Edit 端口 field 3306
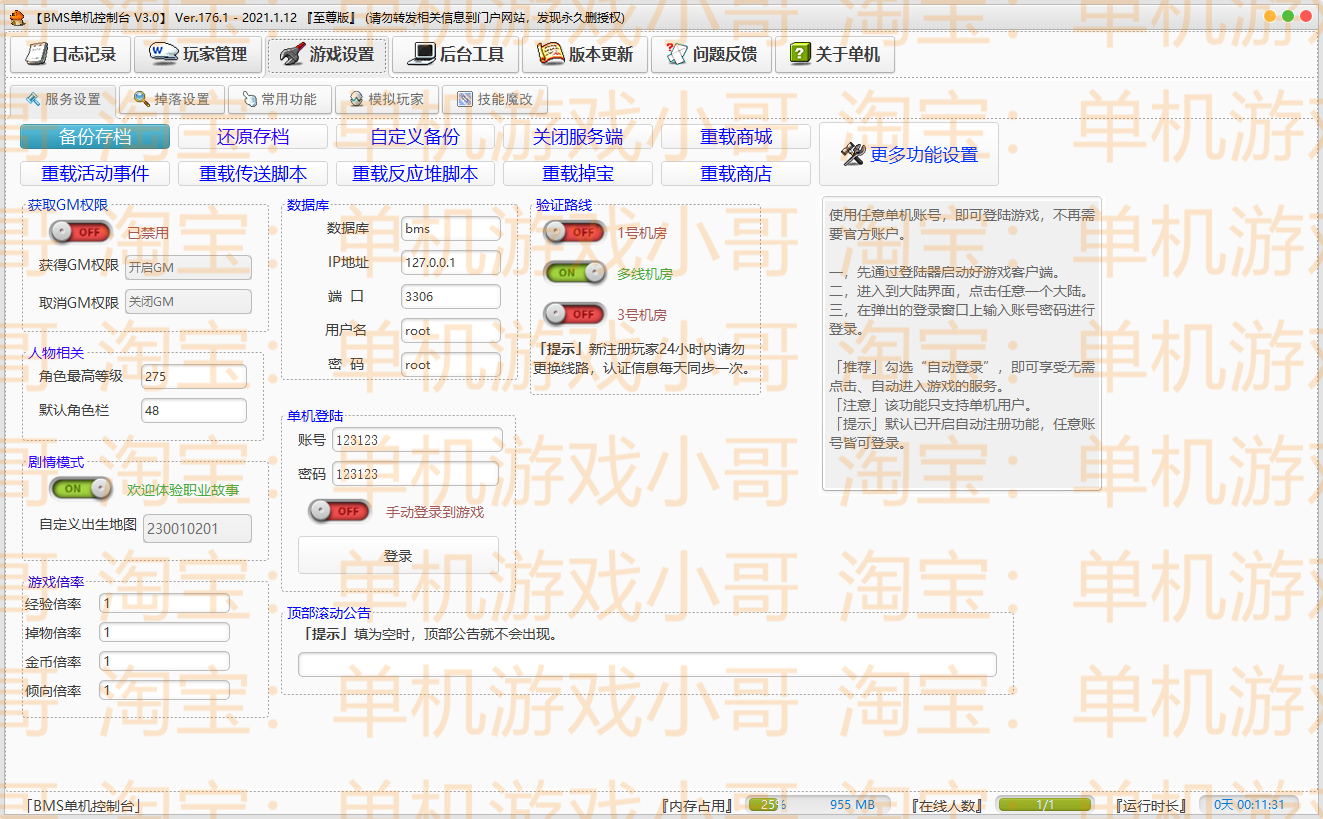The image size is (1323, 819). click(451, 297)
